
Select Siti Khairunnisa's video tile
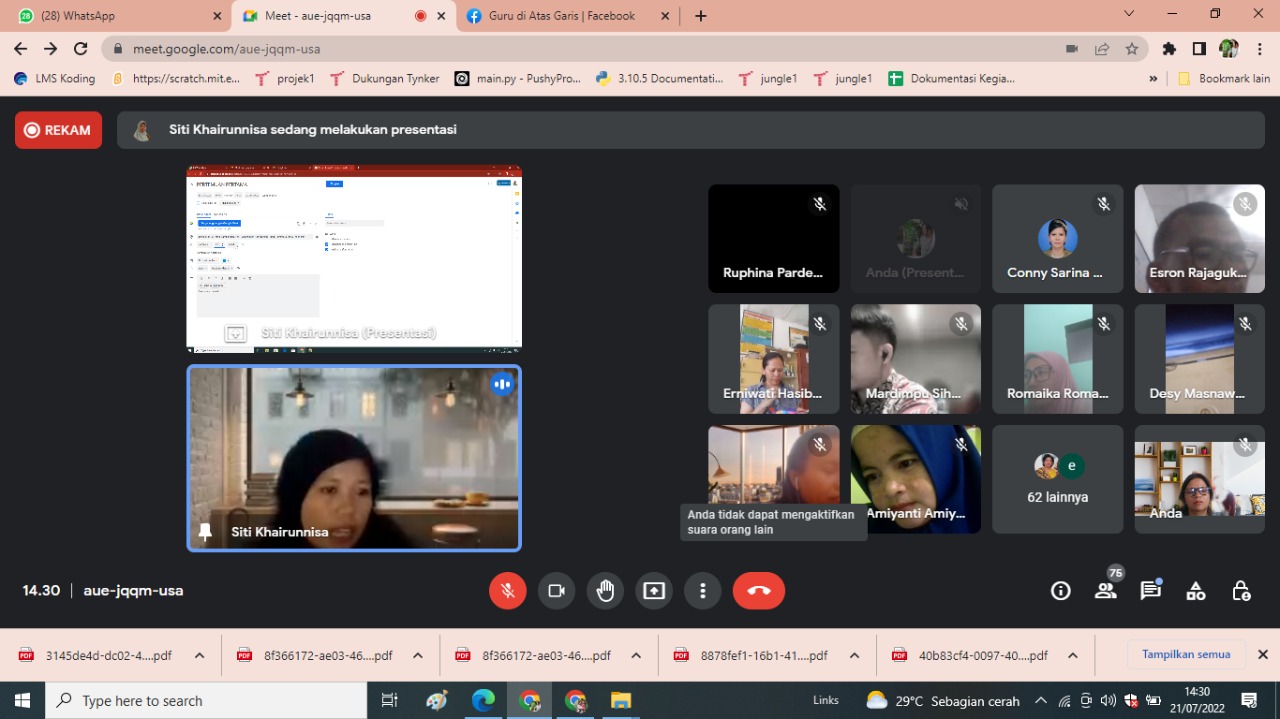(x=354, y=458)
